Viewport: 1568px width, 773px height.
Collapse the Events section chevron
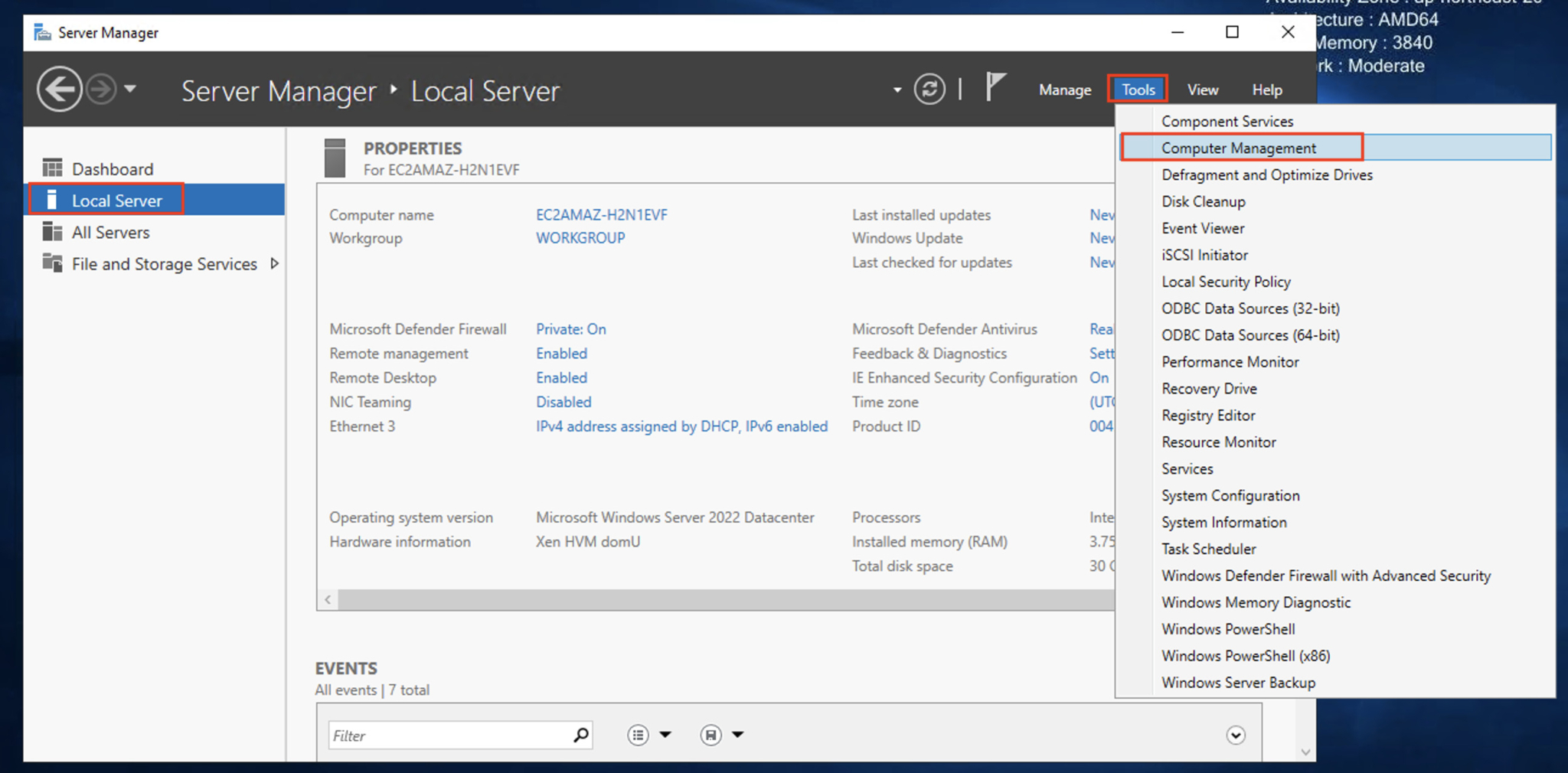pyautogui.click(x=1235, y=735)
